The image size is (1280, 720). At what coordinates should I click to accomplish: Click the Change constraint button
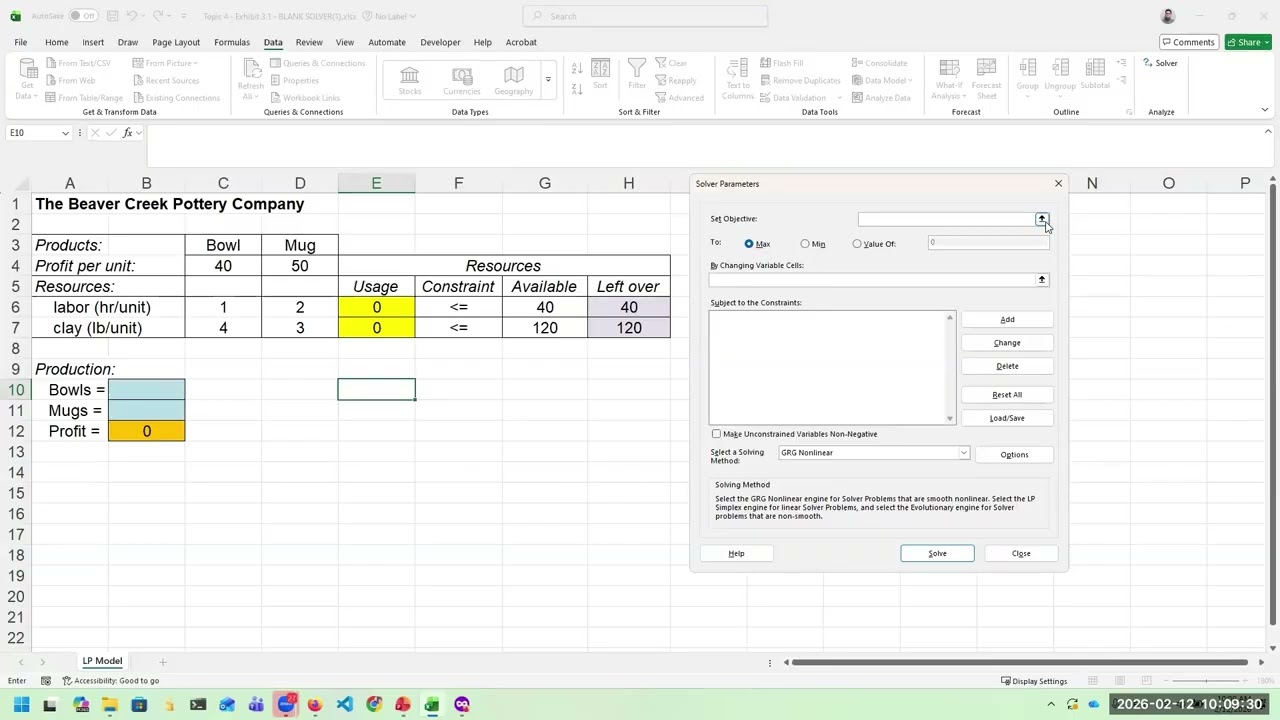coord(1007,343)
